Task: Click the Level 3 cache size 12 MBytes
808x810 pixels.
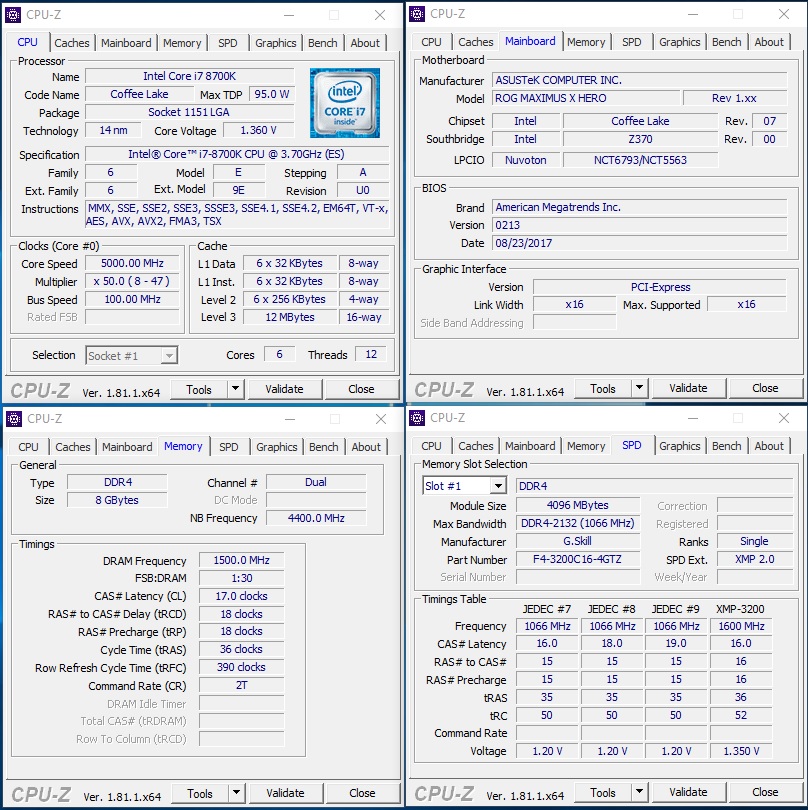Action: [290, 317]
